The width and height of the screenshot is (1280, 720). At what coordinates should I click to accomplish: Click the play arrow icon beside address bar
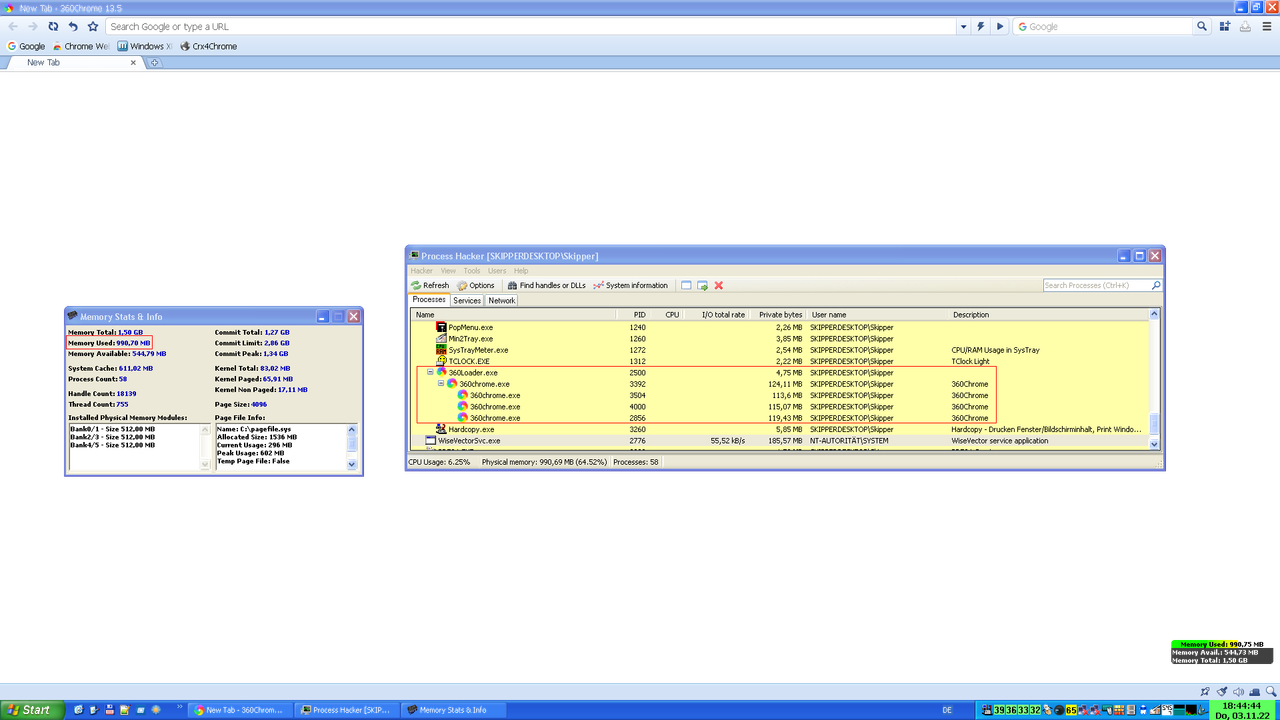point(999,27)
